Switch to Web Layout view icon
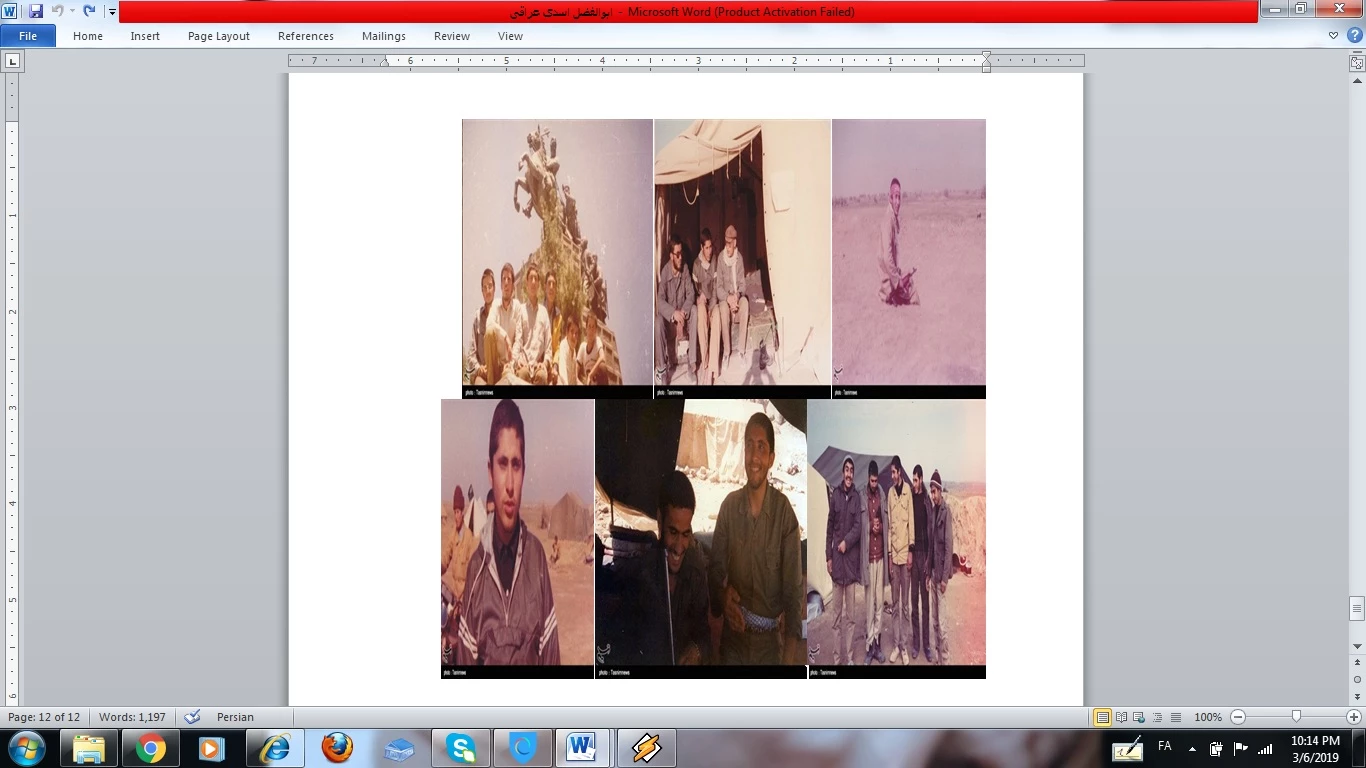Screen dimensions: 1366x768 [1140, 717]
